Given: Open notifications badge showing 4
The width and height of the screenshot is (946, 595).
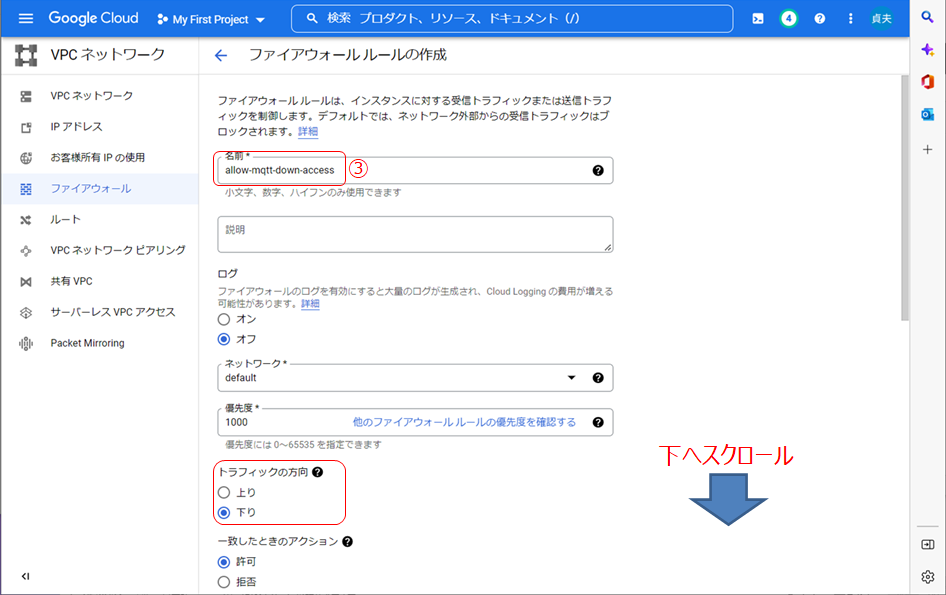Looking at the screenshot, I should (x=789, y=19).
